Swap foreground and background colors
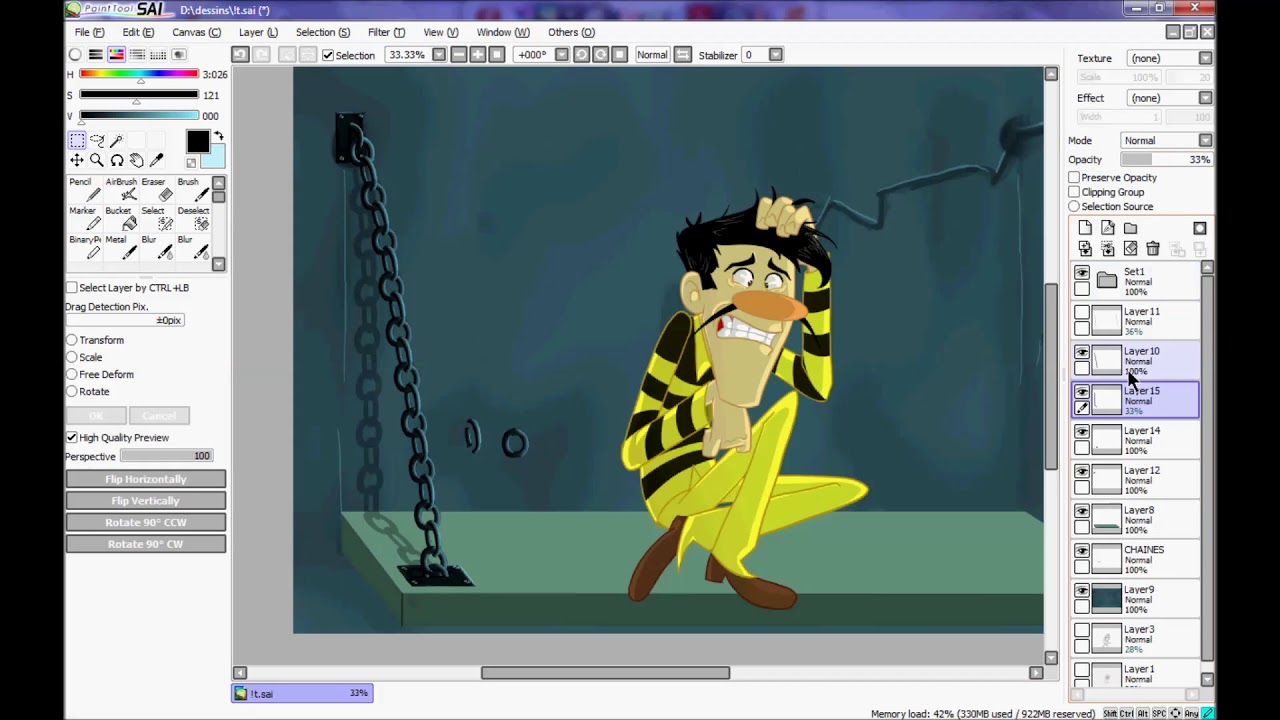Screen dimensions: 1280x720 click(218, 136)
